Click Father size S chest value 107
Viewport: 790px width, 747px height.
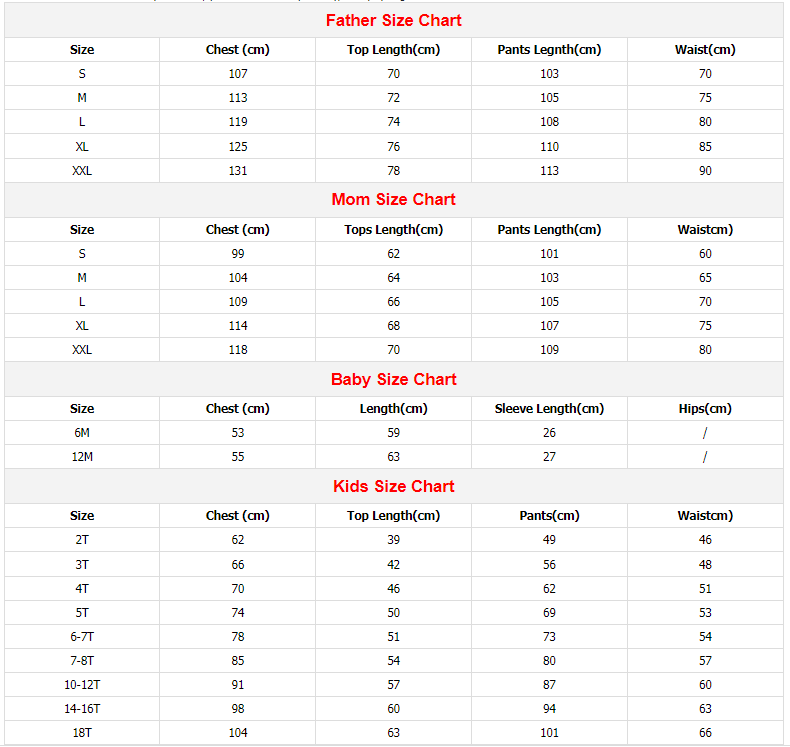238,73
